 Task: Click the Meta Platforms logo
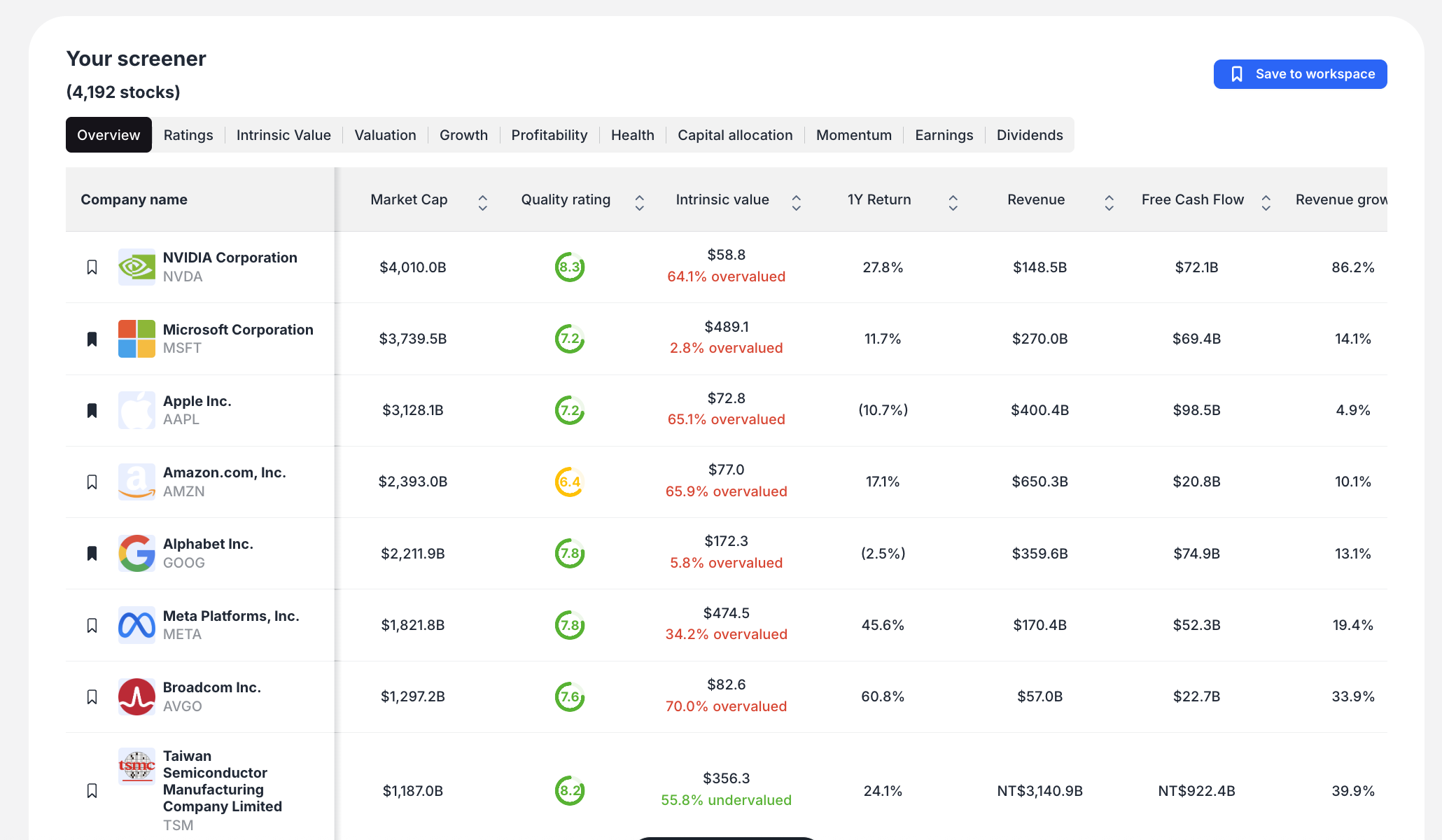pos(136,625)
